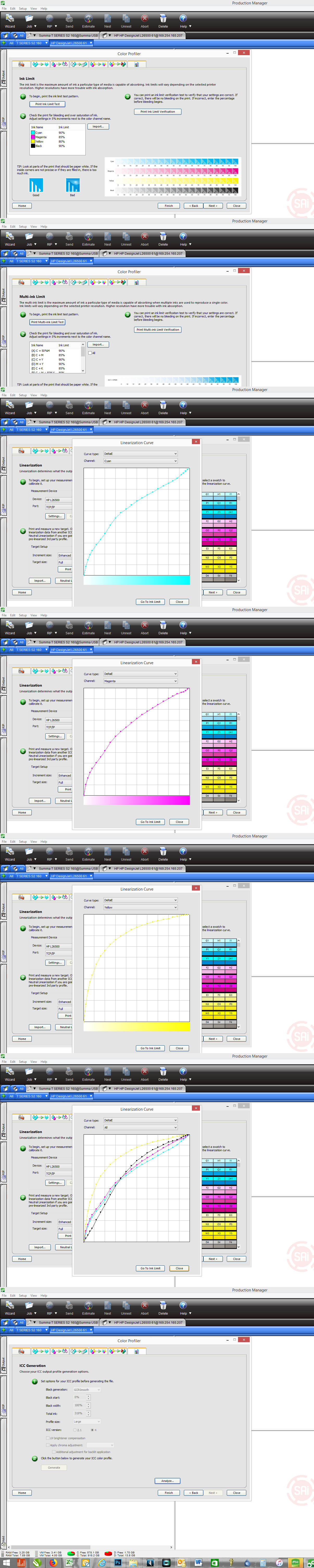
Task: Open the Channel dropdown showing Cyan
Action: (x=140, y=461)
